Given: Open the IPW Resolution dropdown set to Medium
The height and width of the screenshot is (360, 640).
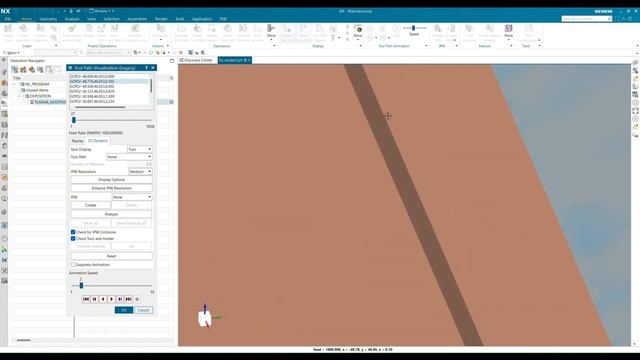Looking at the screenshot, I should [x=140, y=172].
